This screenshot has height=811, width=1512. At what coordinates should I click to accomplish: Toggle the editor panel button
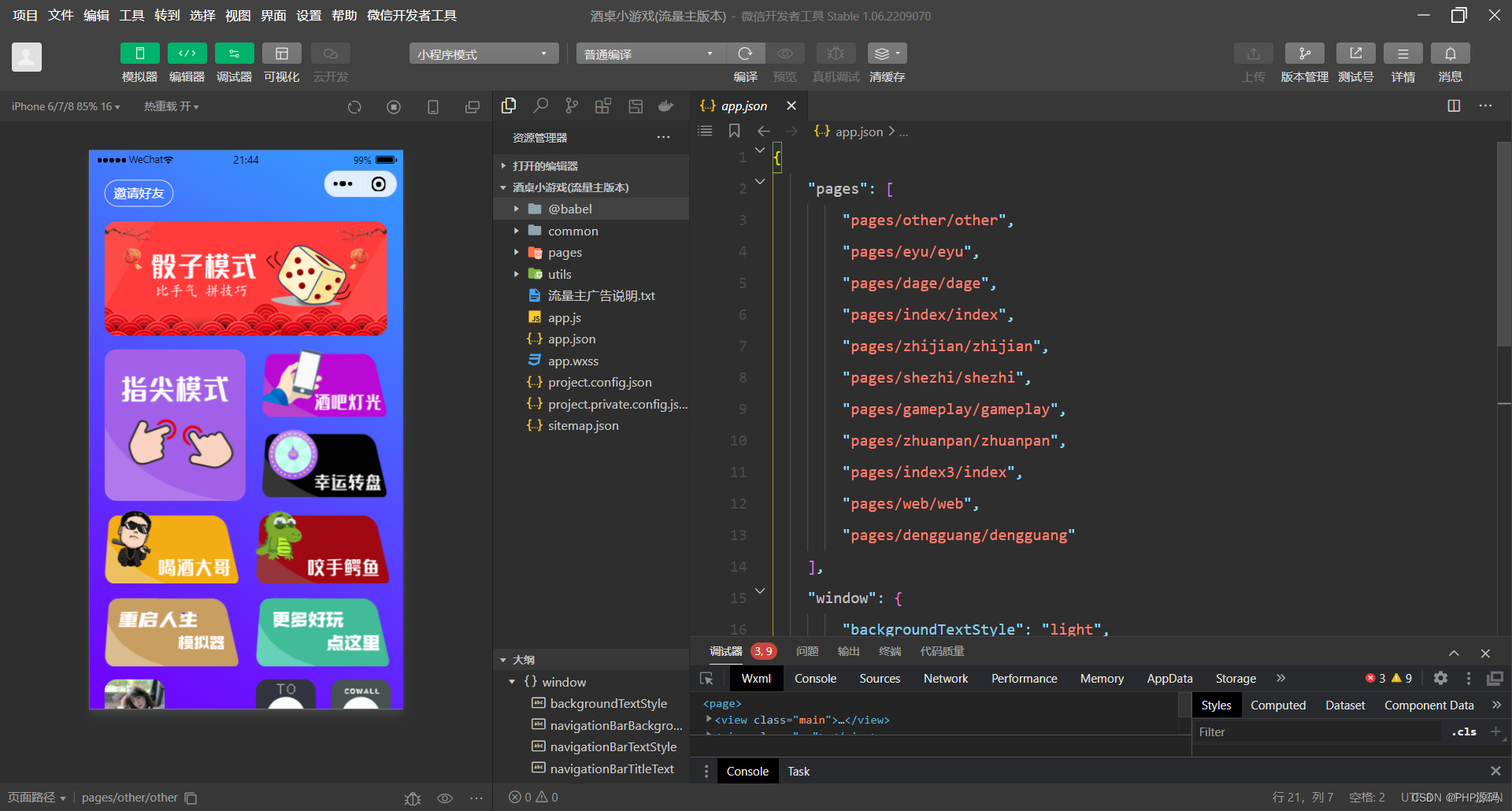tap(187, 54)
